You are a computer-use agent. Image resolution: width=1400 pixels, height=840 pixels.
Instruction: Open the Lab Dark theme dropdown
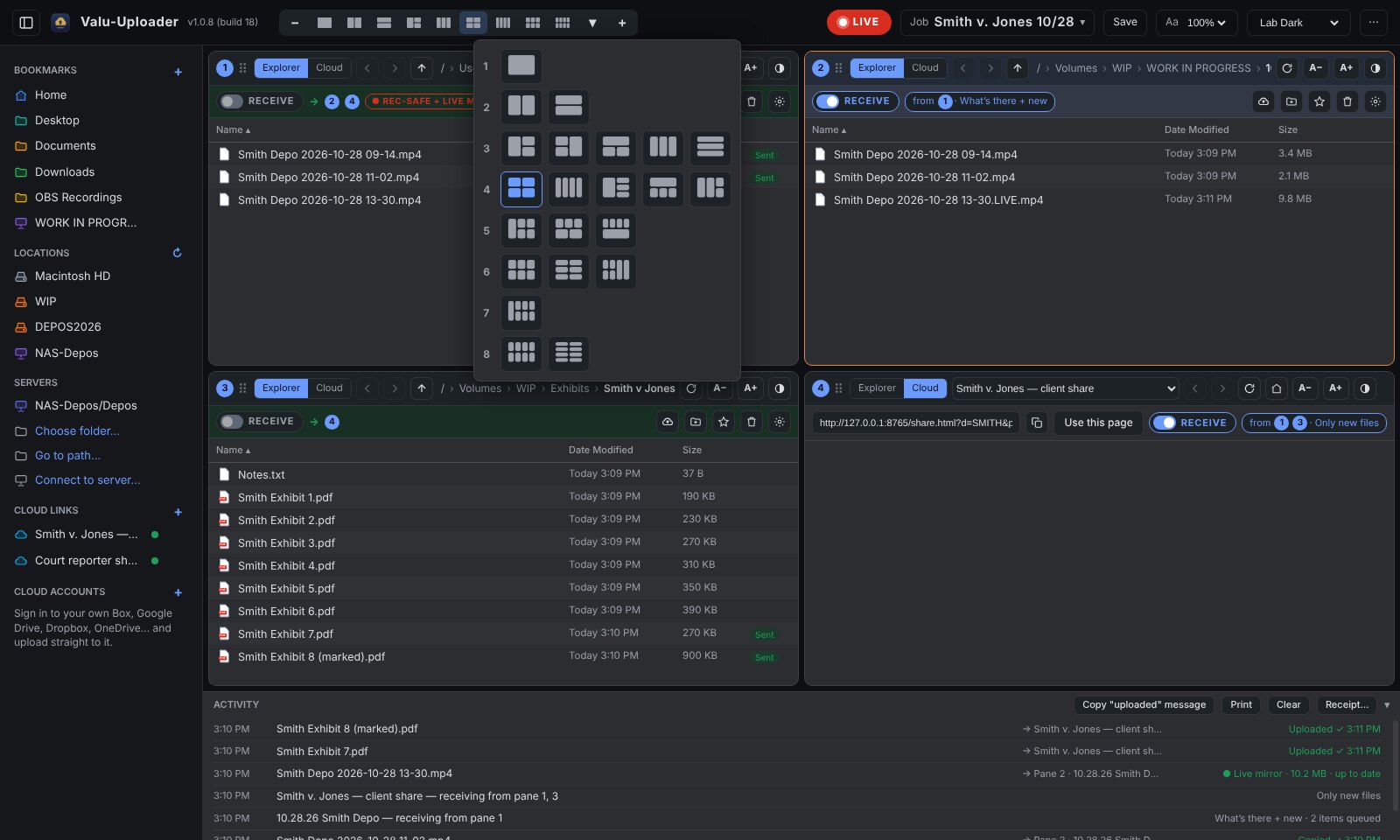click(x=1299, y=23)
